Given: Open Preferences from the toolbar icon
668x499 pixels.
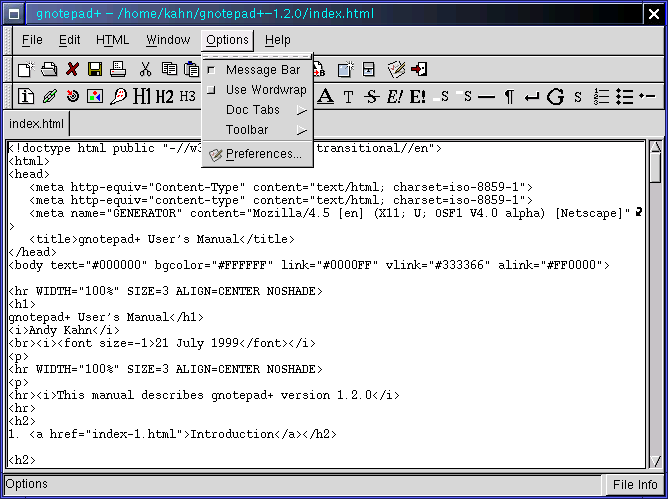Looking at the screenshot, I should point(396,69).
